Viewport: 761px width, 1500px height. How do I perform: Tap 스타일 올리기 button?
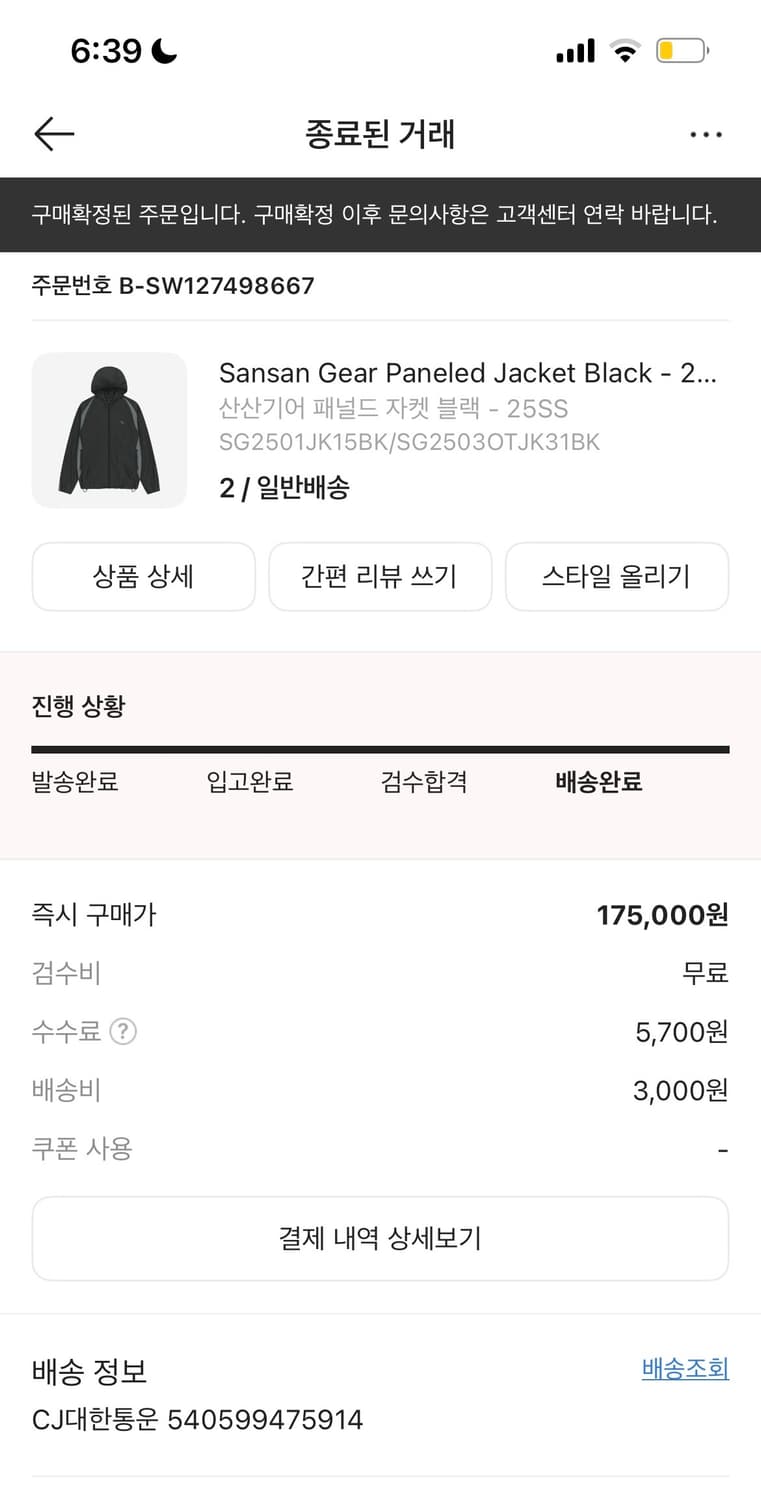click(616, 577)
